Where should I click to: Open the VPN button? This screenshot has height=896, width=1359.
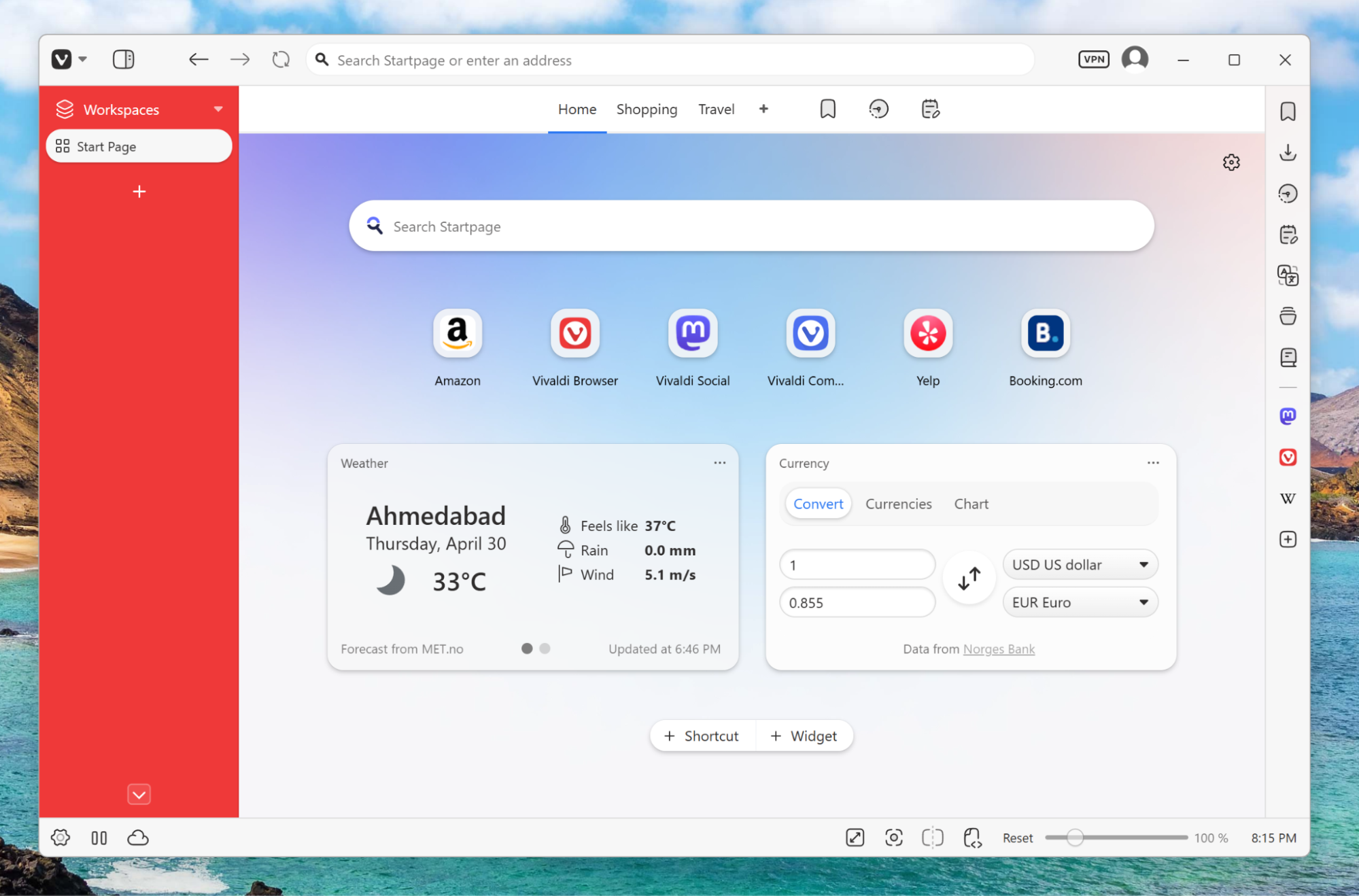tap(1093, 59)
